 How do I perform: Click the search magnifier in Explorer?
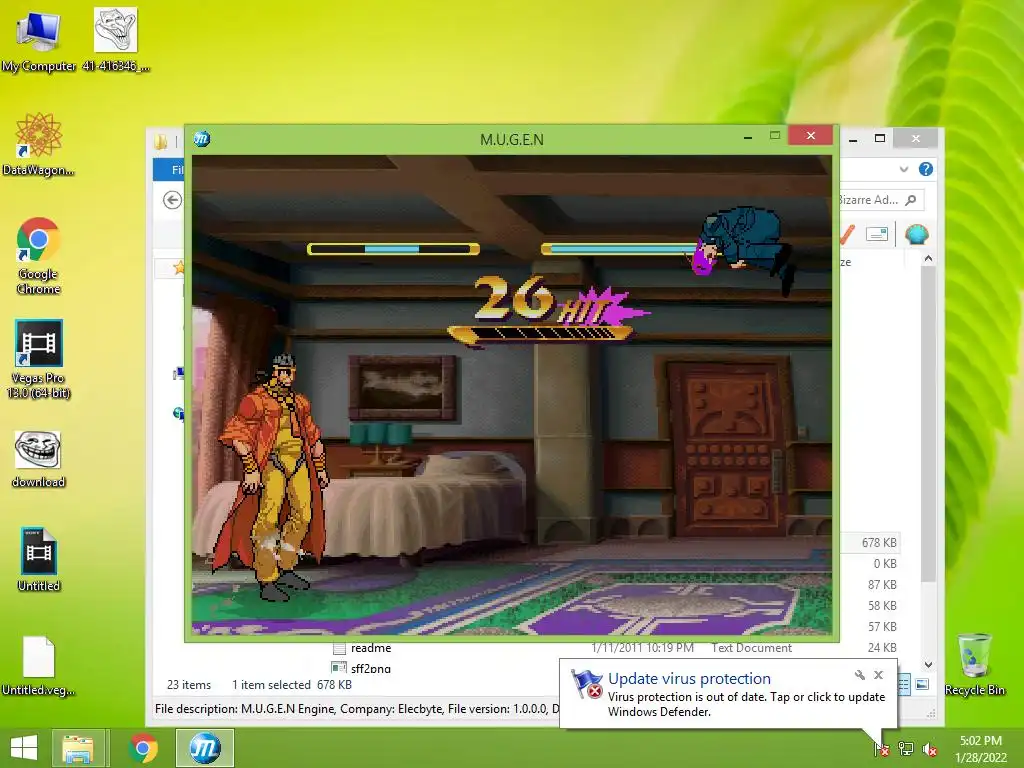[x=911, y=200]
